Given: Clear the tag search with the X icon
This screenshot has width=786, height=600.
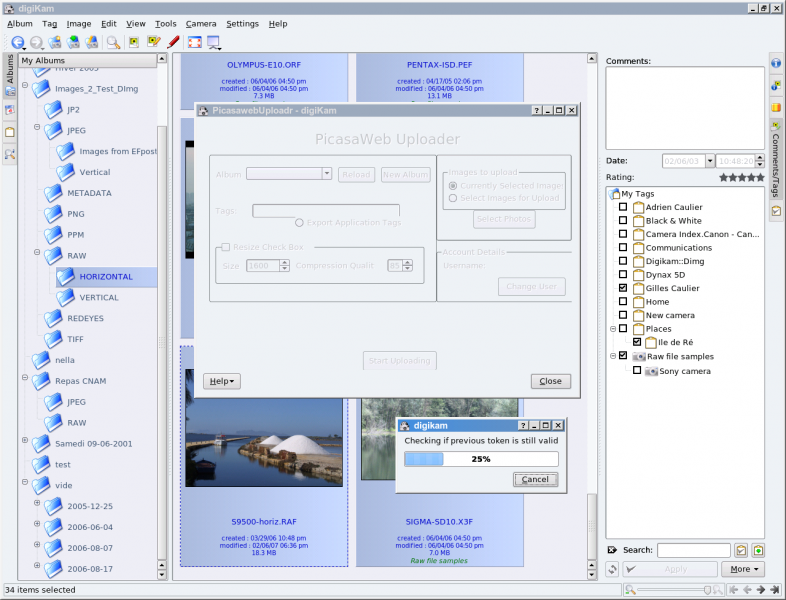Looking at the screenshot, I should coord(612,550).
